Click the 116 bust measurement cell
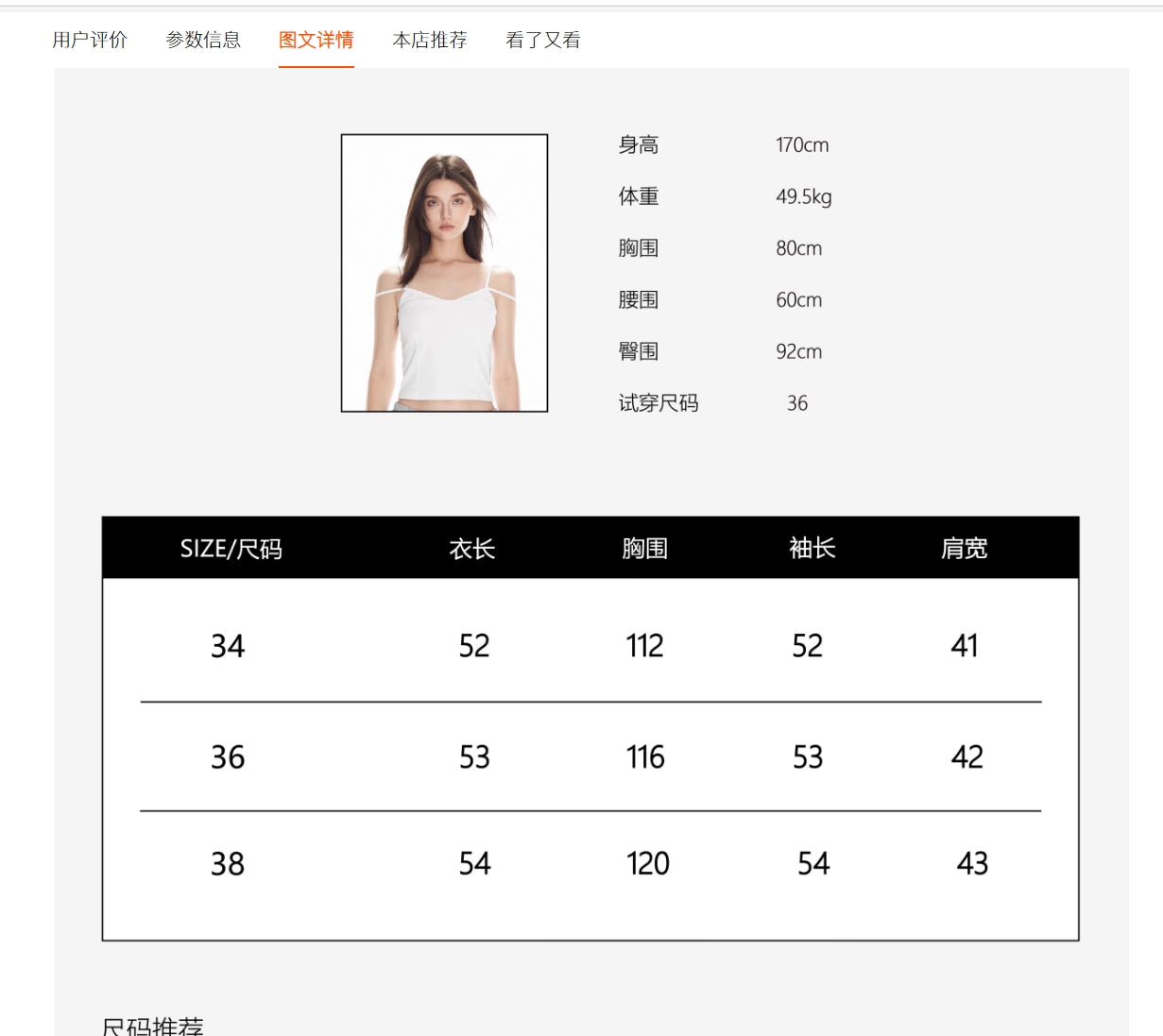1163x1036 pixels. (645, 756)
